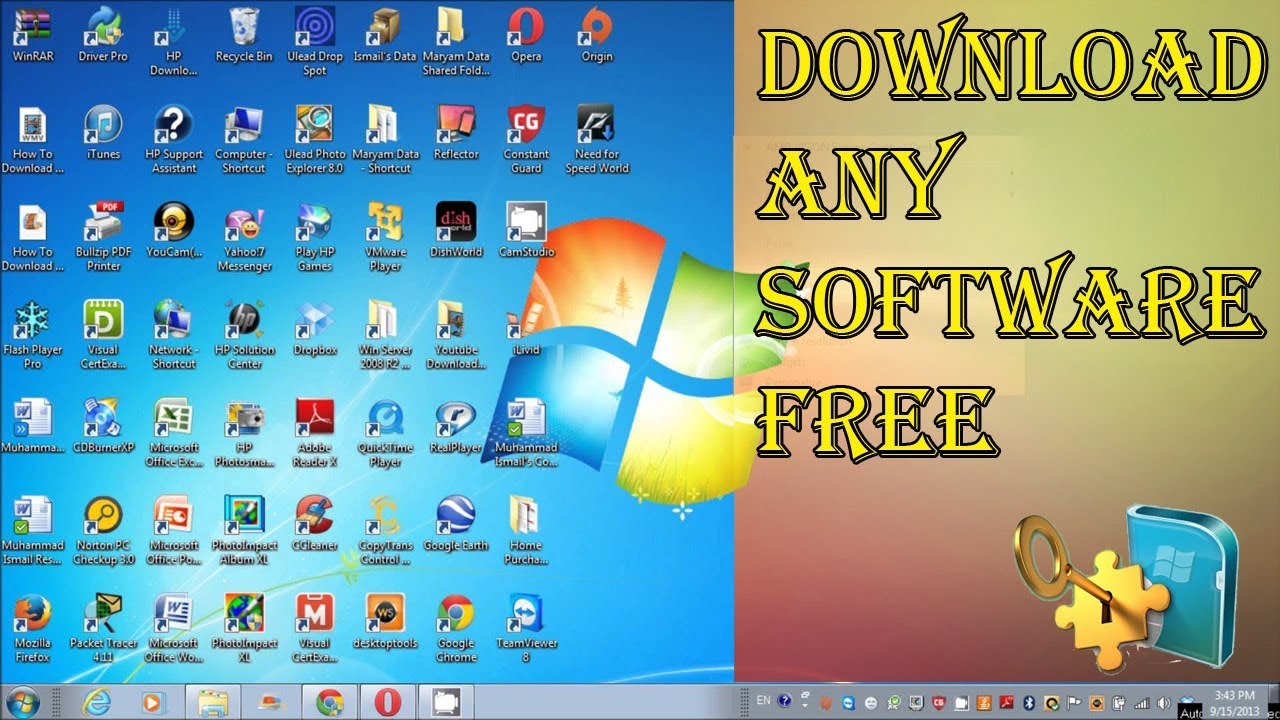
Task: Open QuickTime Player
Action: pyautogui.click(x=385, y=433)
